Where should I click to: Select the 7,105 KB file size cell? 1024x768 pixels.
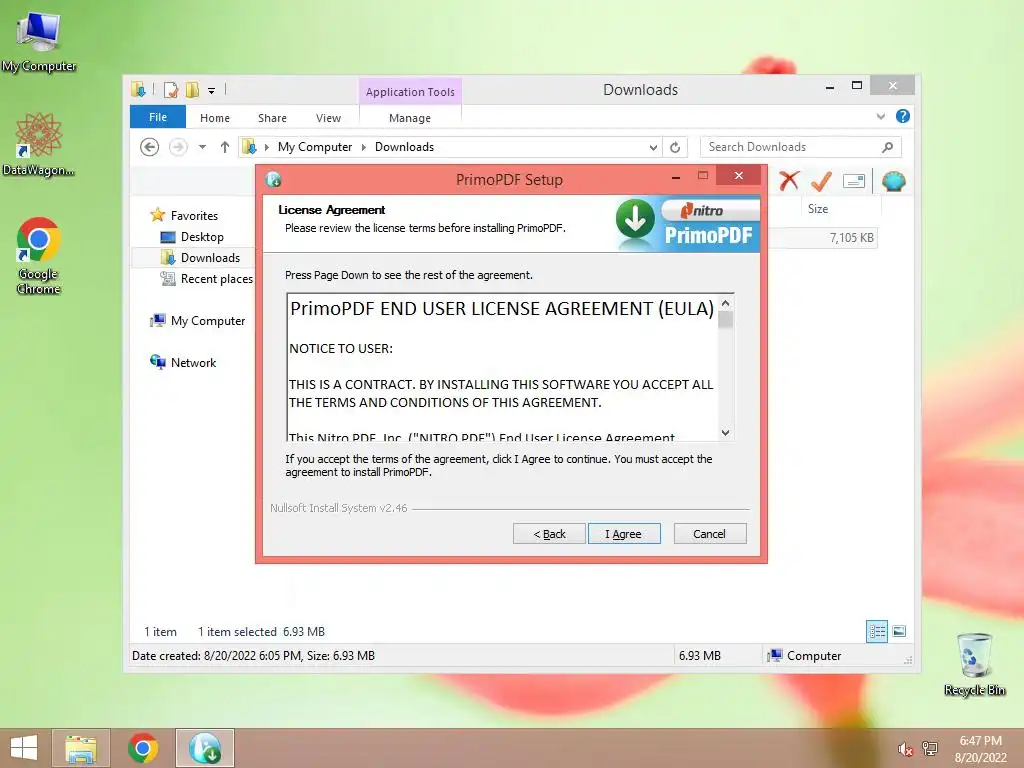pyautogui.click(x=851, y=238)
